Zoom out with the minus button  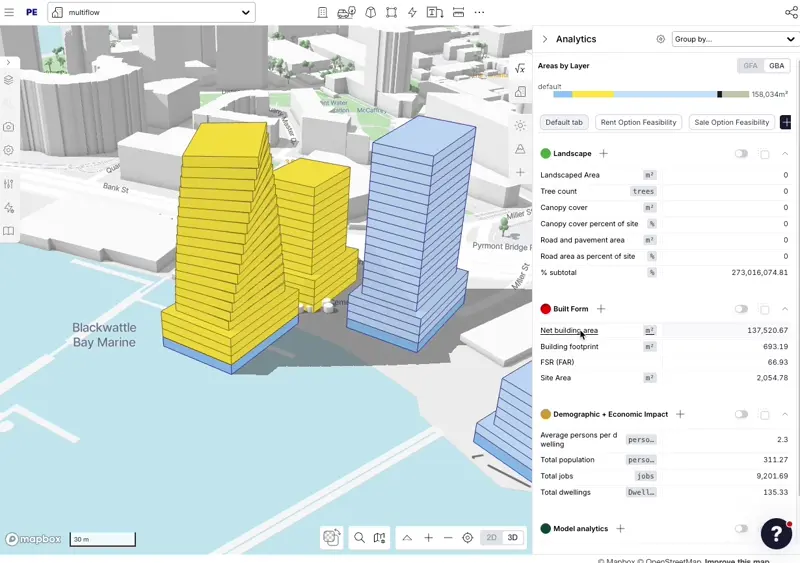pos(448,537)
